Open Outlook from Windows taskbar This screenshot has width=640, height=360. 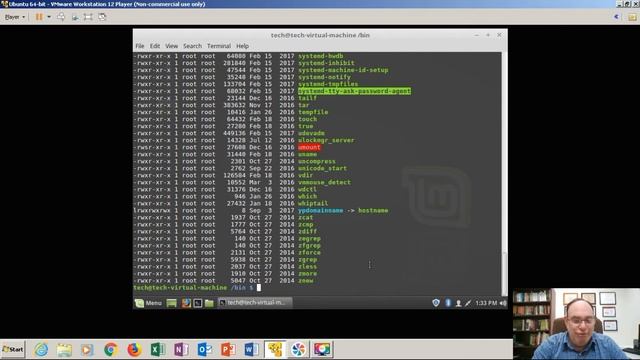click(204, 349)
